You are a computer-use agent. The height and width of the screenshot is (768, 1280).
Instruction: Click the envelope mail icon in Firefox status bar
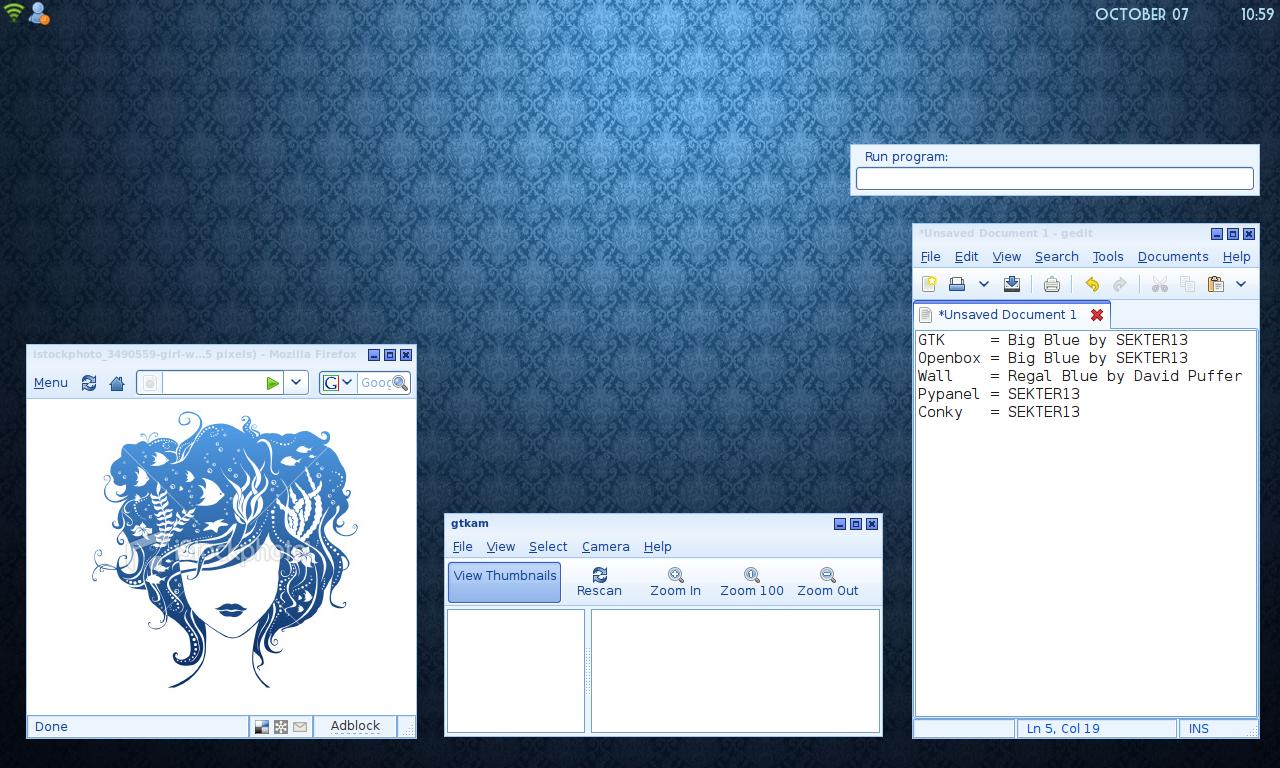pos(300,727)
